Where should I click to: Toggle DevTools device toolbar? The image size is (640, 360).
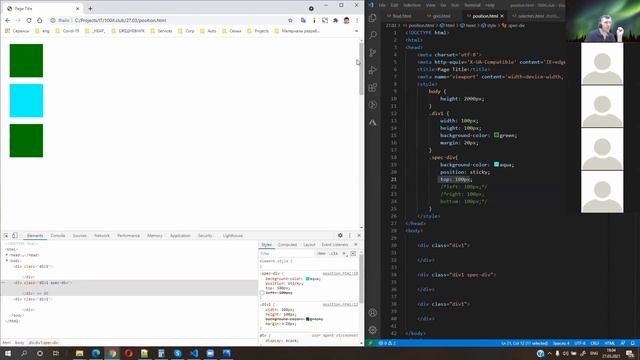pyautogui.click(x=15, y=236)
